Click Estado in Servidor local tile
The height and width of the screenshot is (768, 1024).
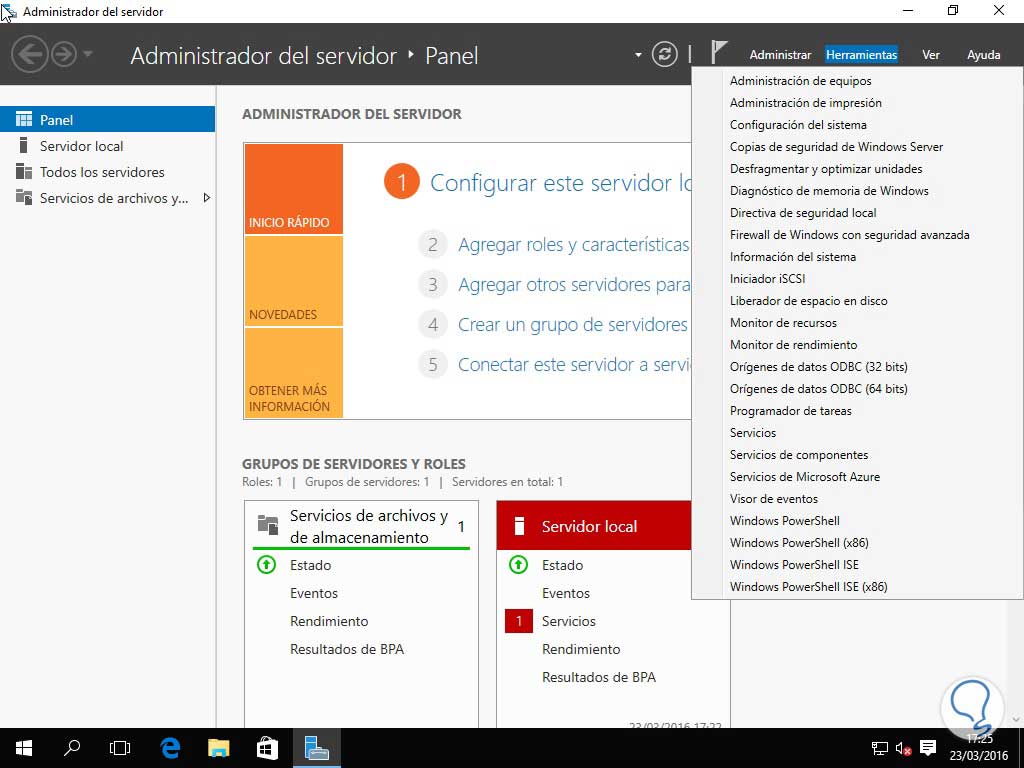click(562, 565)
